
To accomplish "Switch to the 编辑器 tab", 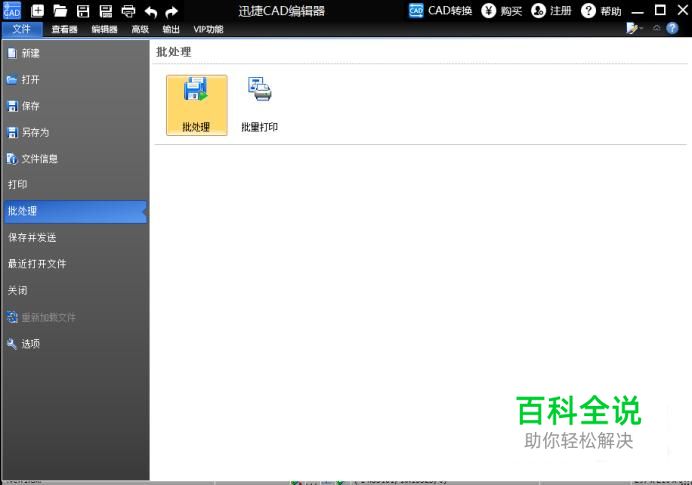I will pos(105,30).
